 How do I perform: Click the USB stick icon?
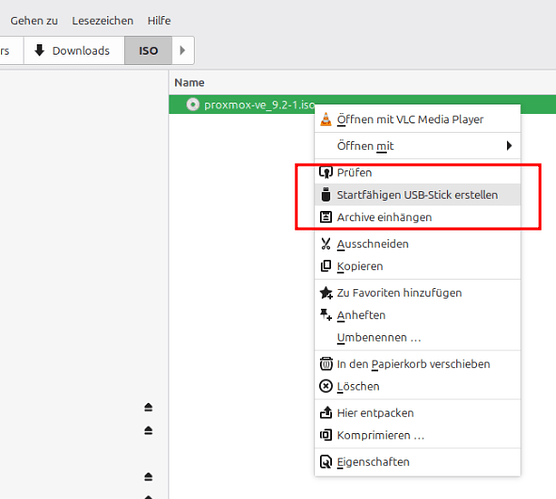pos(326,195)
